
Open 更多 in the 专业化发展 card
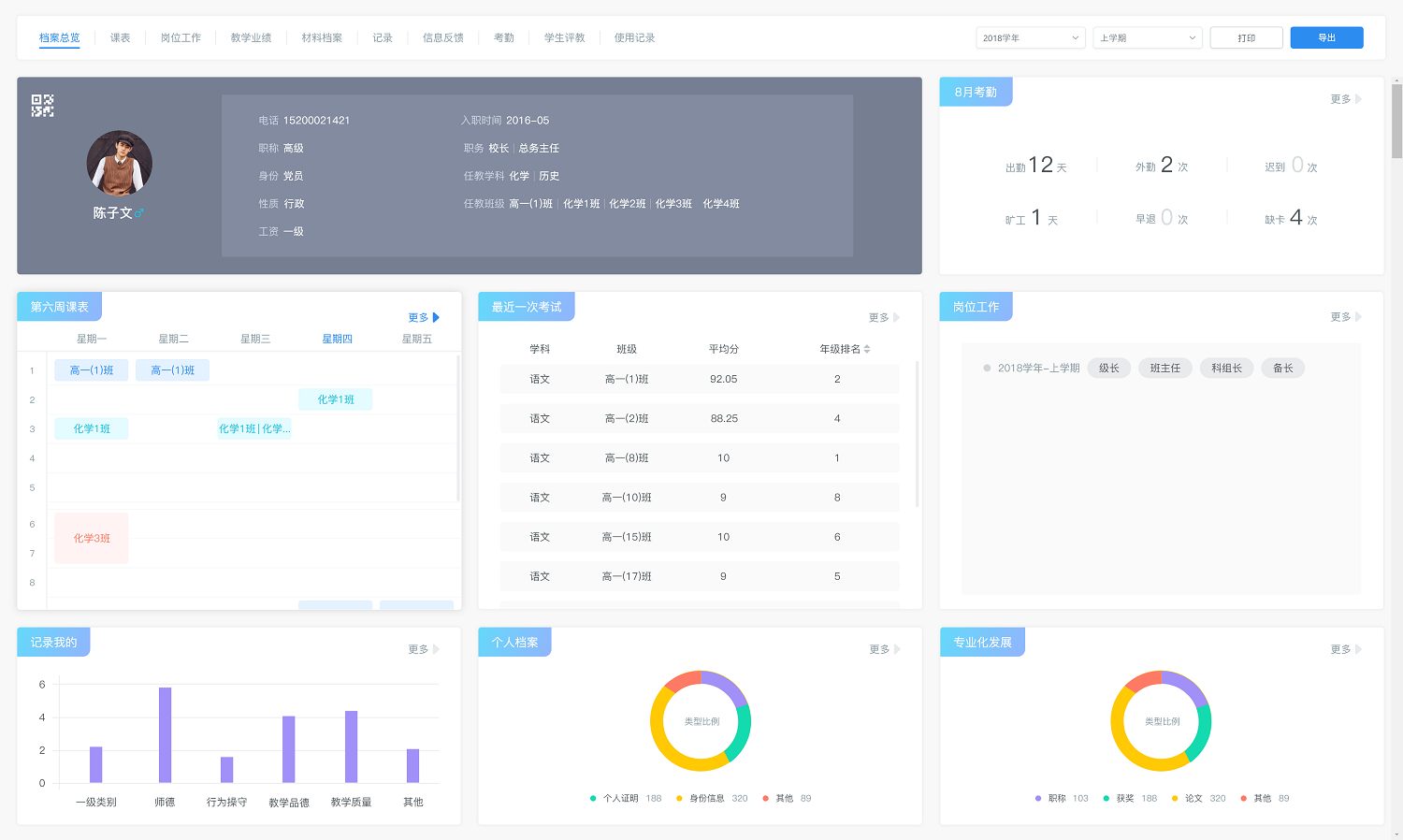tap(1346, 649)
